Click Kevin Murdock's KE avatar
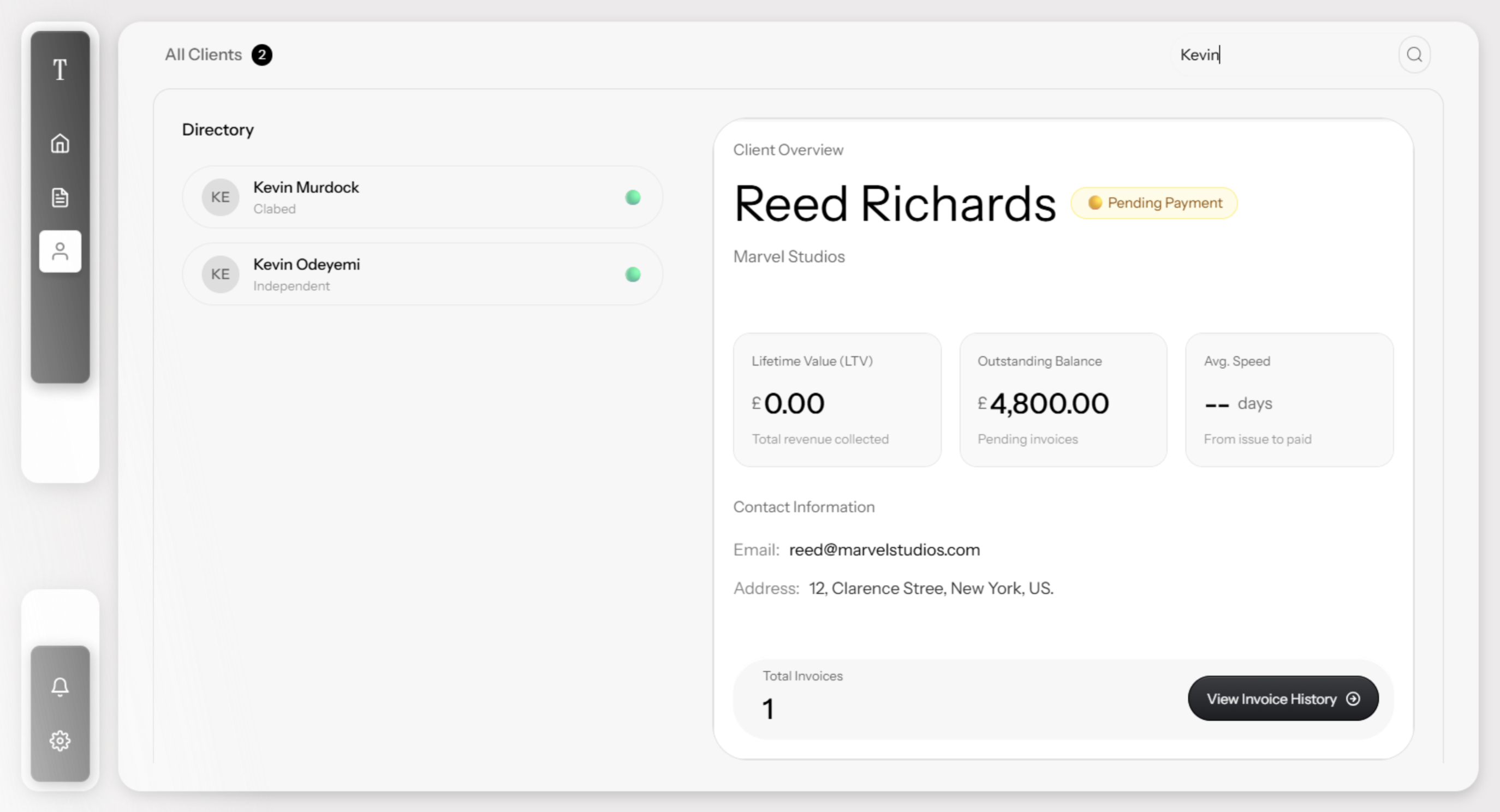The image size is (1500, 812). coord(220,198)
